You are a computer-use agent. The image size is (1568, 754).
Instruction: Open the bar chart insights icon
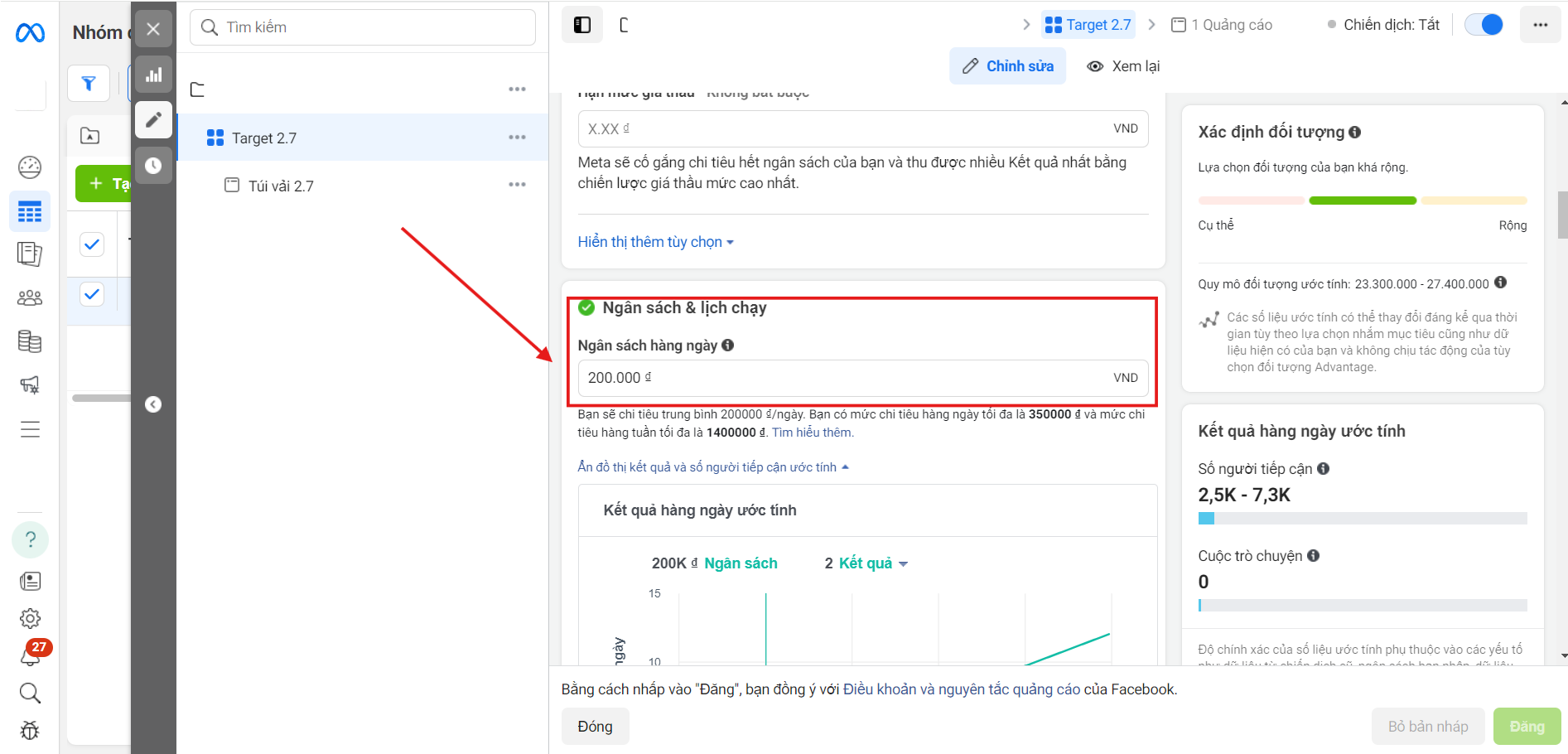coord(153,75)
